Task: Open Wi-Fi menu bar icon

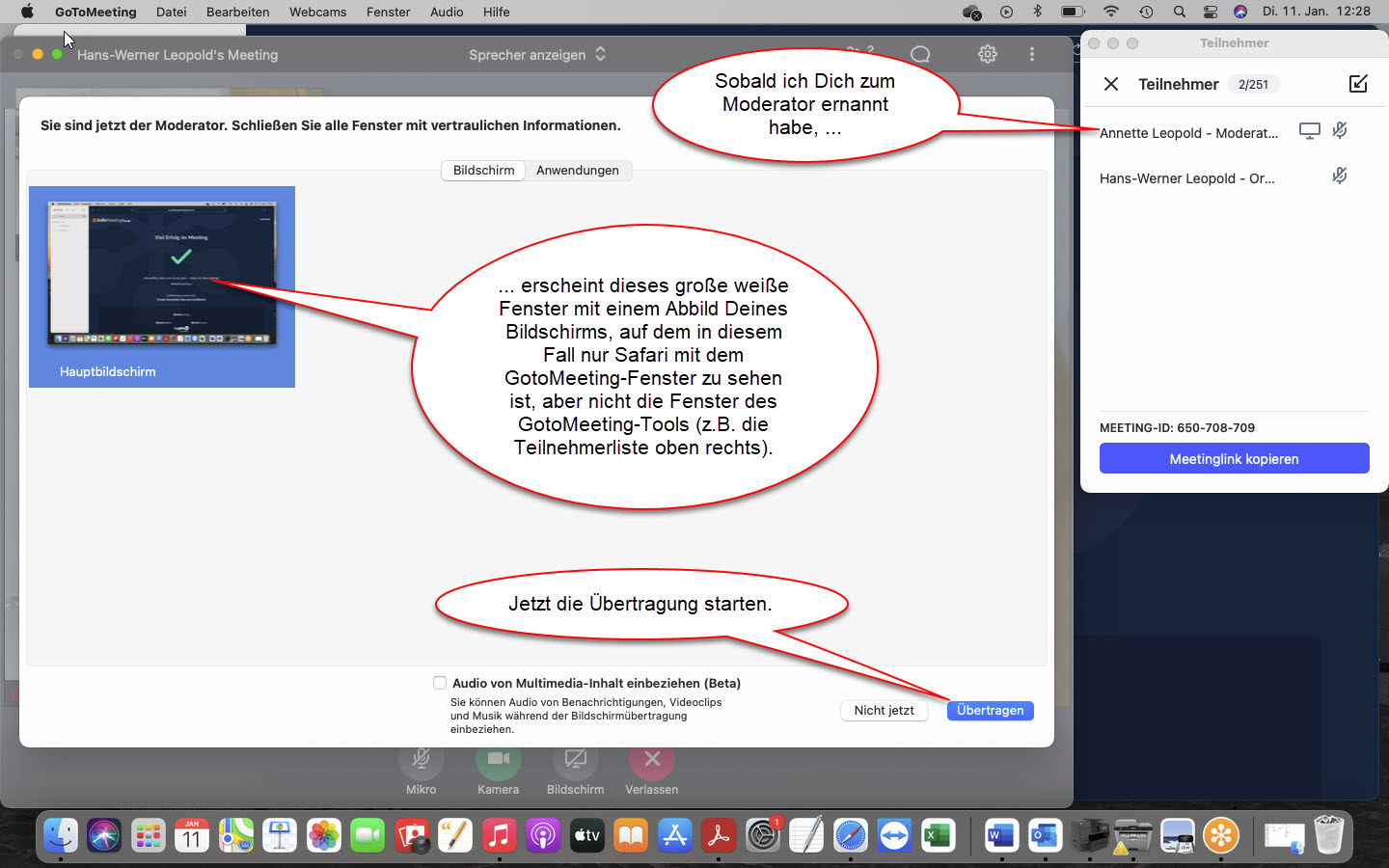Action: click(1111, 12)
